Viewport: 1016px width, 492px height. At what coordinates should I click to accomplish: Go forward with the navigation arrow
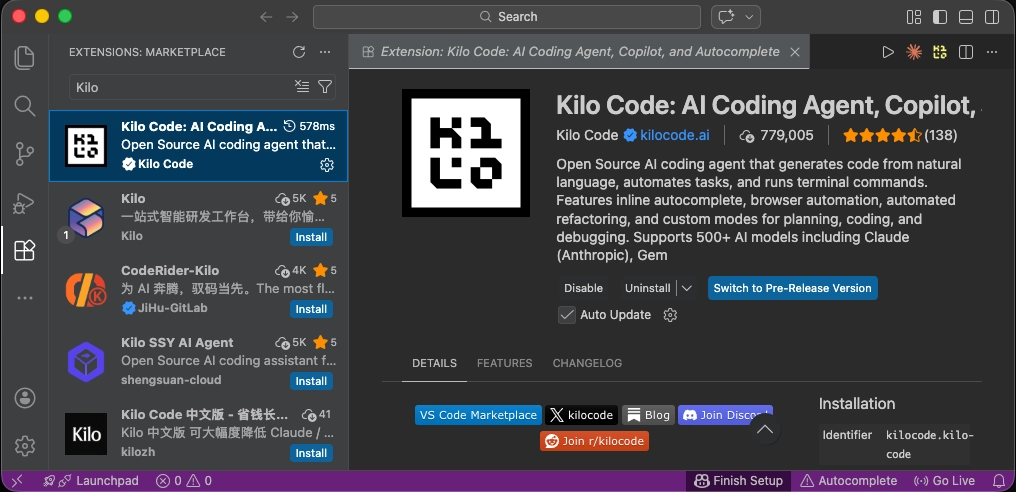pyautogui.click(x=292, y=17)
